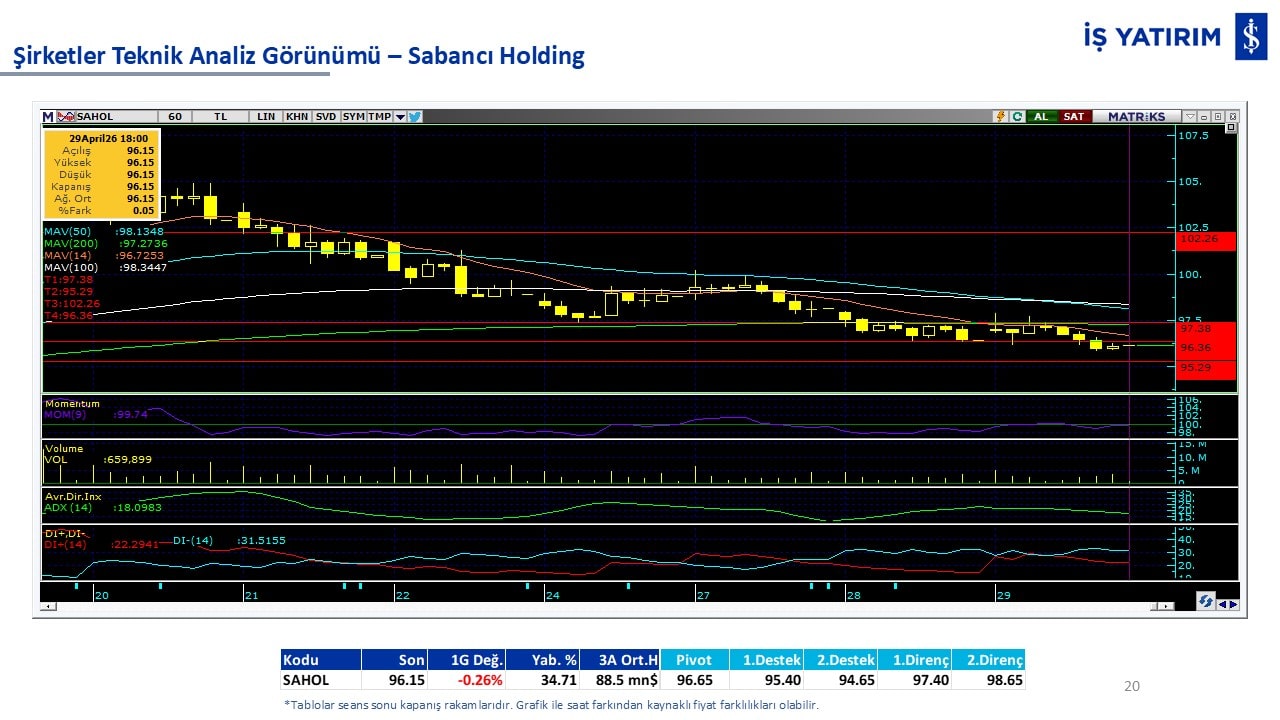
Task: Click the small square icon above price axis
Action: [x=1231, y=128]
